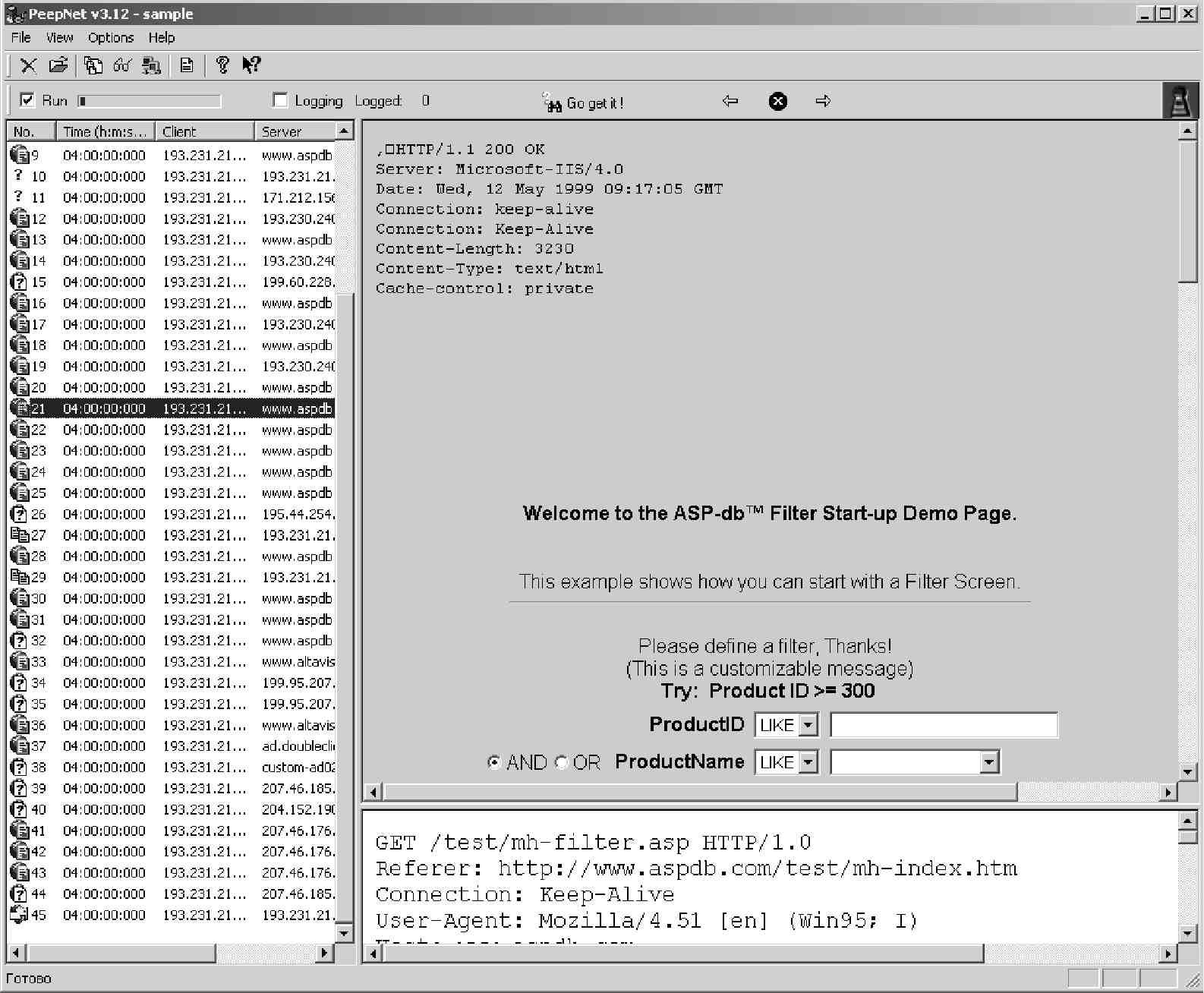Click response pane scrollbar down arrow

pyautogui.click(x=1187, y=772)
